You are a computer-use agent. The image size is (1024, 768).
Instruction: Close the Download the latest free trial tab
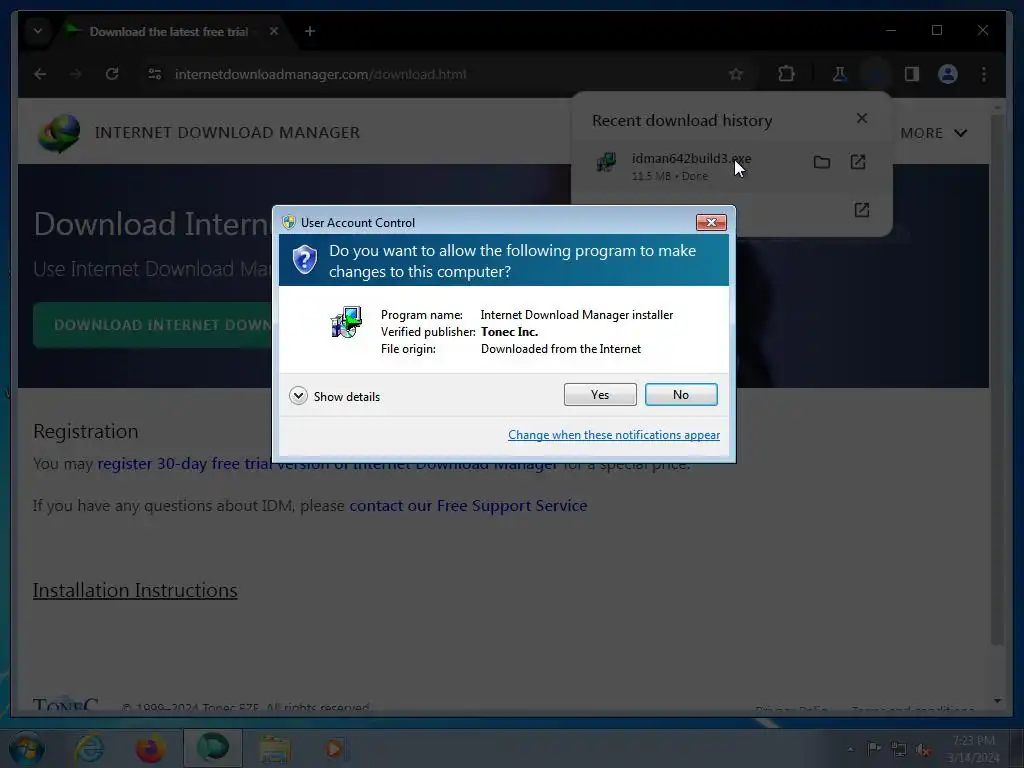point(274,31)
